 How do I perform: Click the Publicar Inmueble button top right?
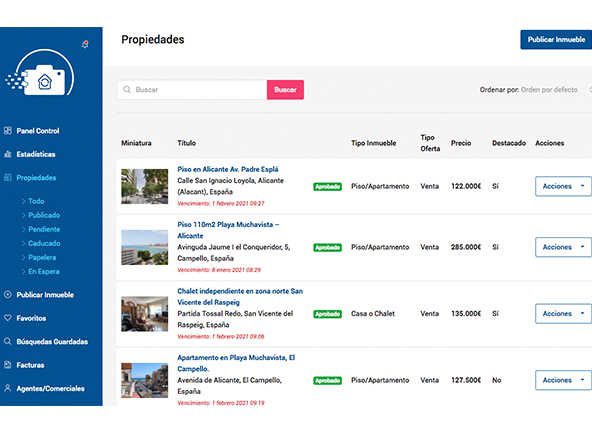tap(556, 40)
